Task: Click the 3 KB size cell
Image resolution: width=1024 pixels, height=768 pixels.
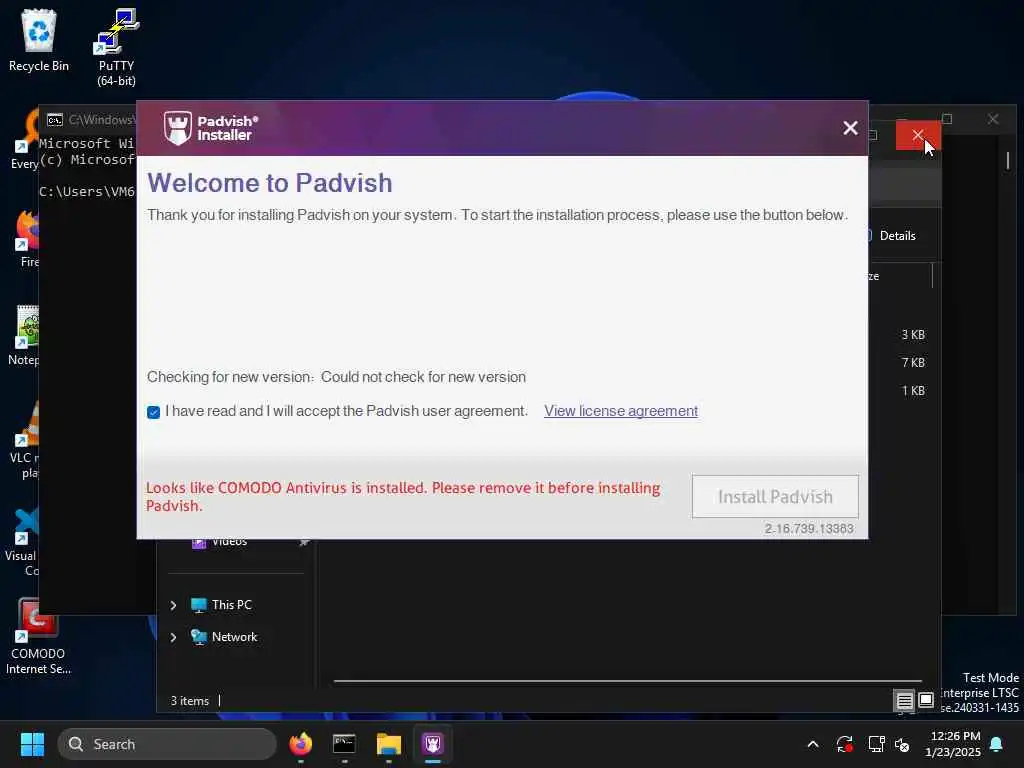Action: (x=912, y=334)
